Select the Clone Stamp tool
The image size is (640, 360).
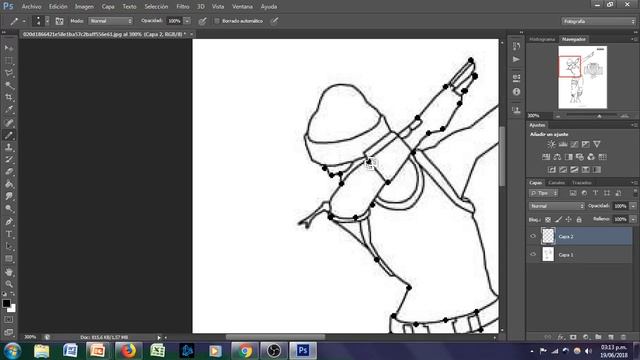(x=9, y=147)
